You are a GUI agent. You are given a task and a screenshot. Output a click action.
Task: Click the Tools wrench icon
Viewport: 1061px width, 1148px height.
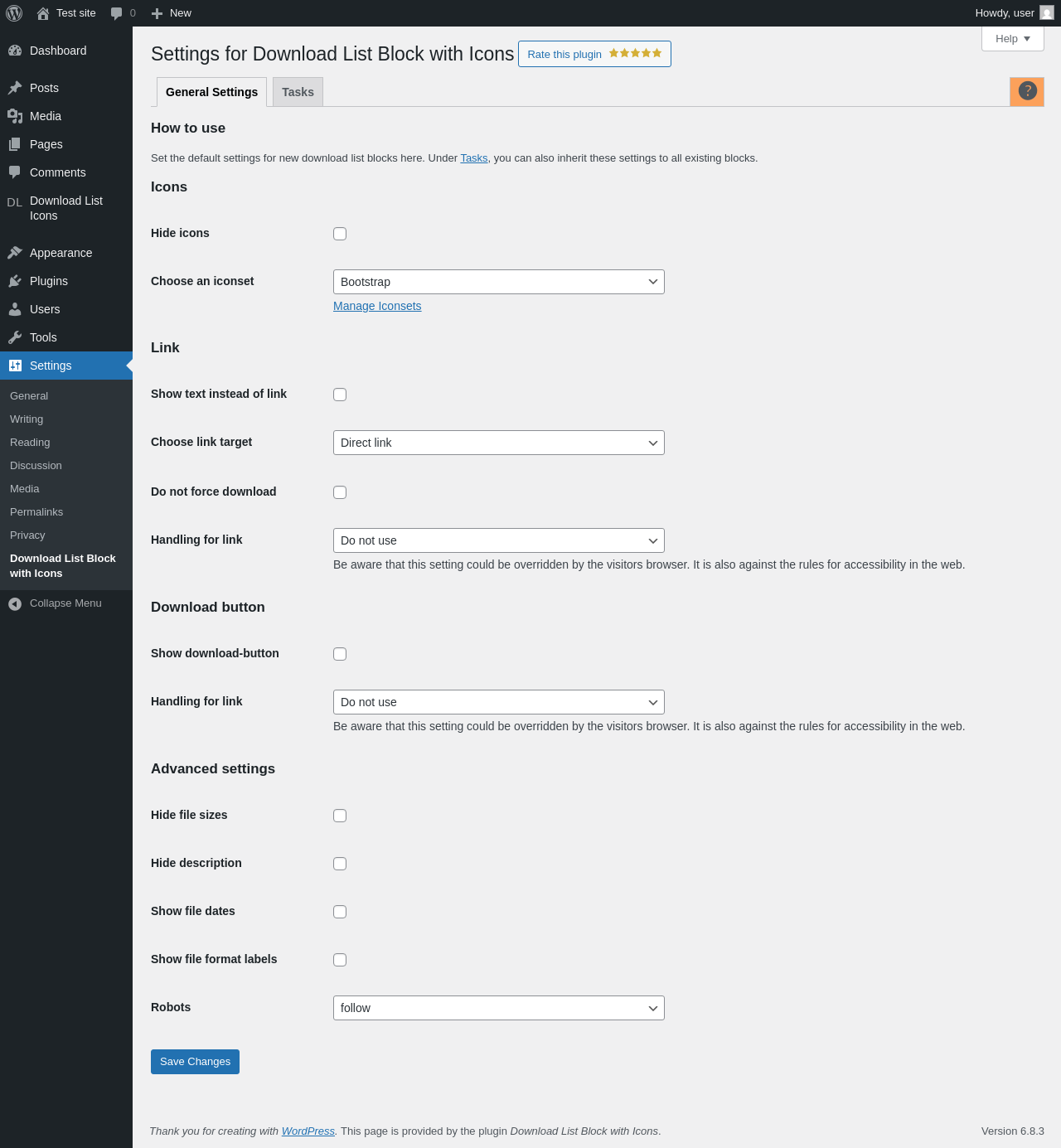tap(15, 337)
